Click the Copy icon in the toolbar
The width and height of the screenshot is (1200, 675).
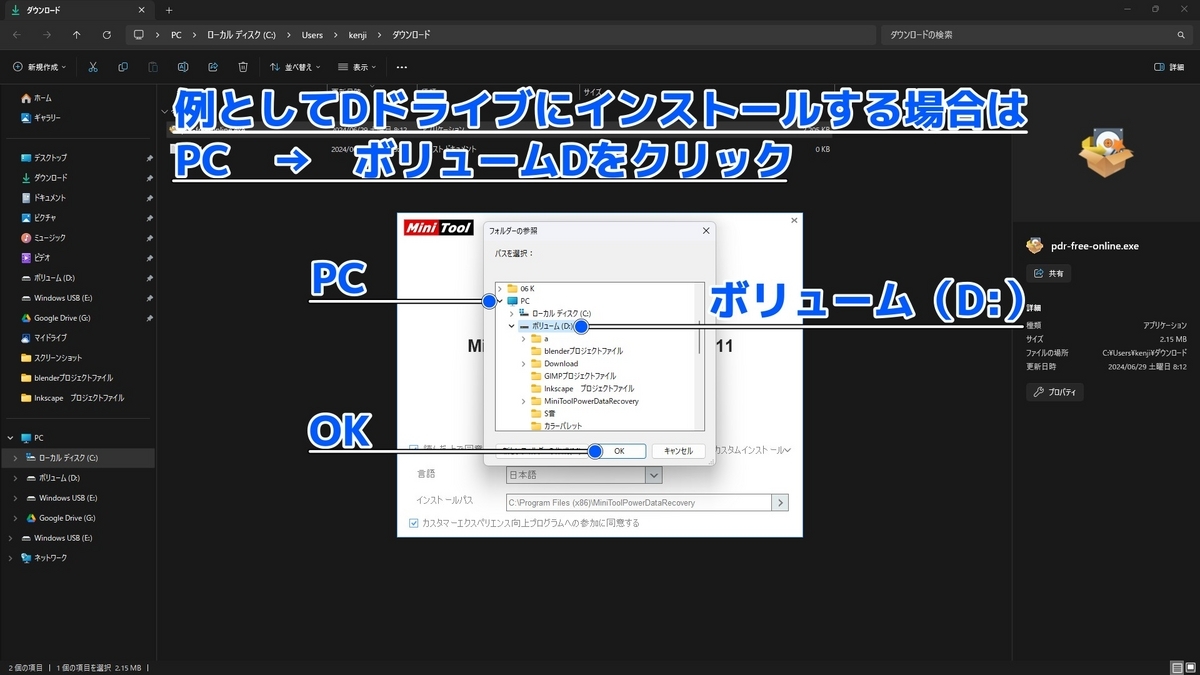point(122,67)
